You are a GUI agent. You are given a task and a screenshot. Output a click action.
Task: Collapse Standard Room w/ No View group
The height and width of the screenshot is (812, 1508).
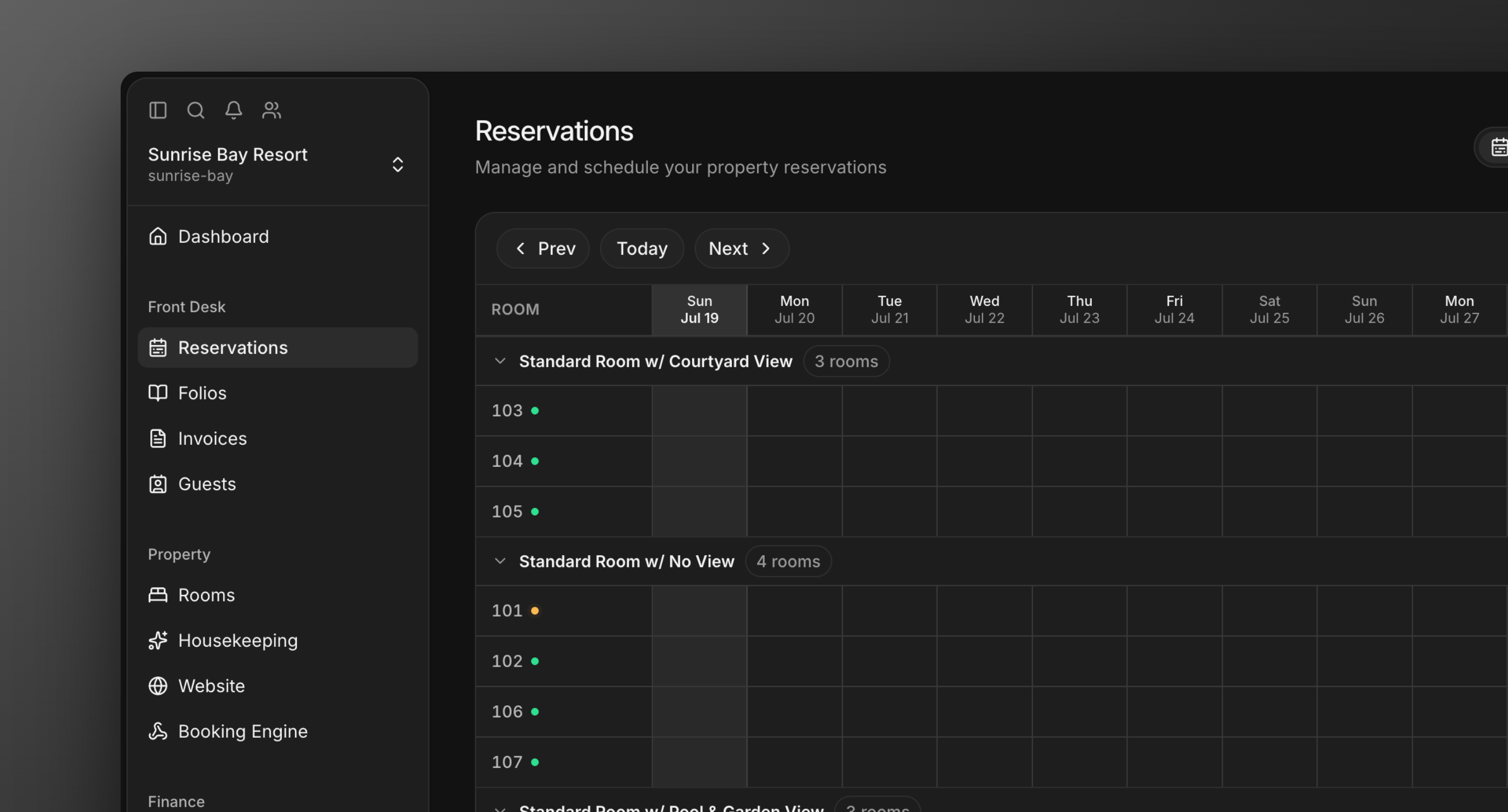[500, 562]
